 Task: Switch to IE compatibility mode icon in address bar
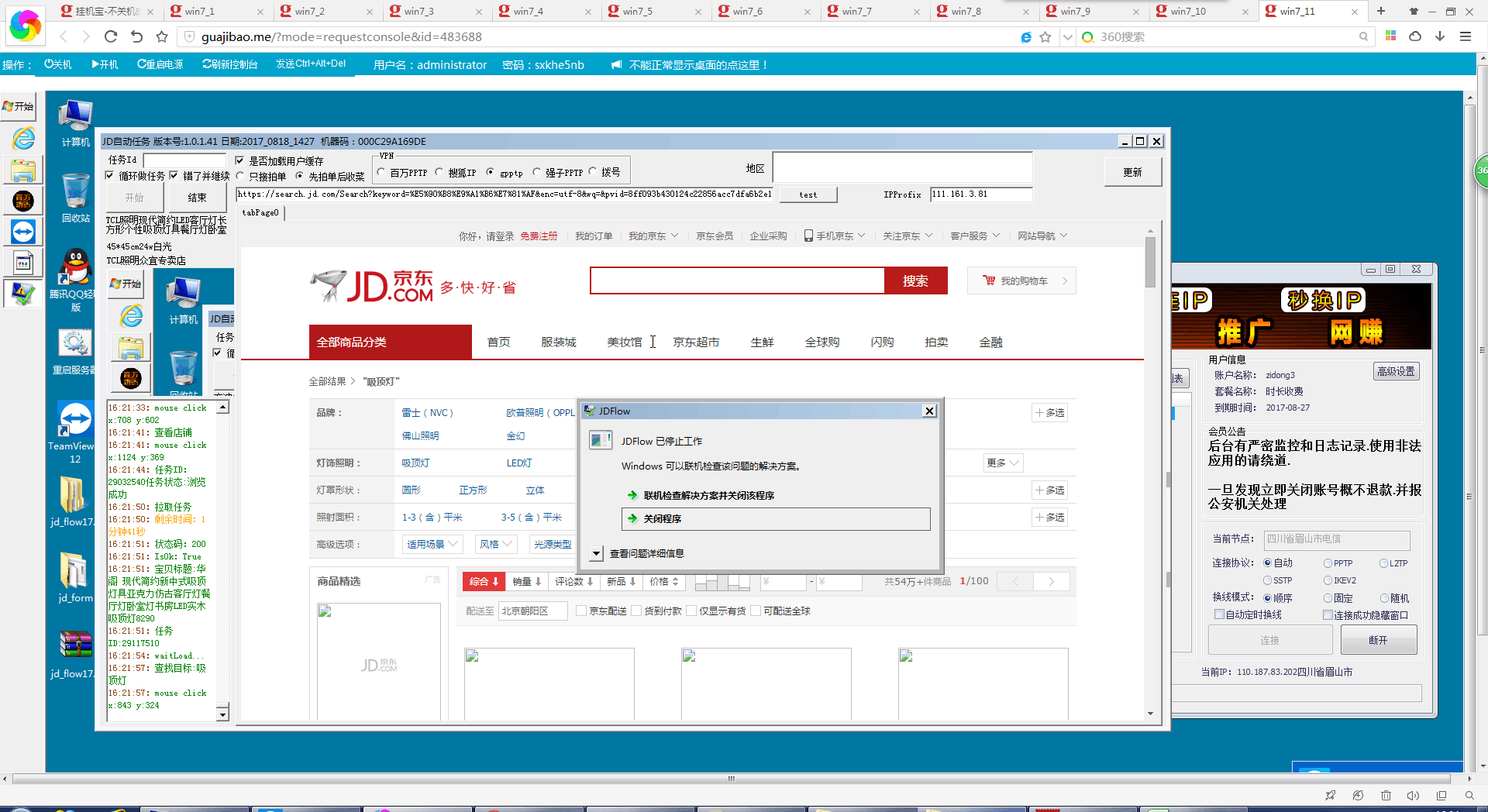[1026, 37]
